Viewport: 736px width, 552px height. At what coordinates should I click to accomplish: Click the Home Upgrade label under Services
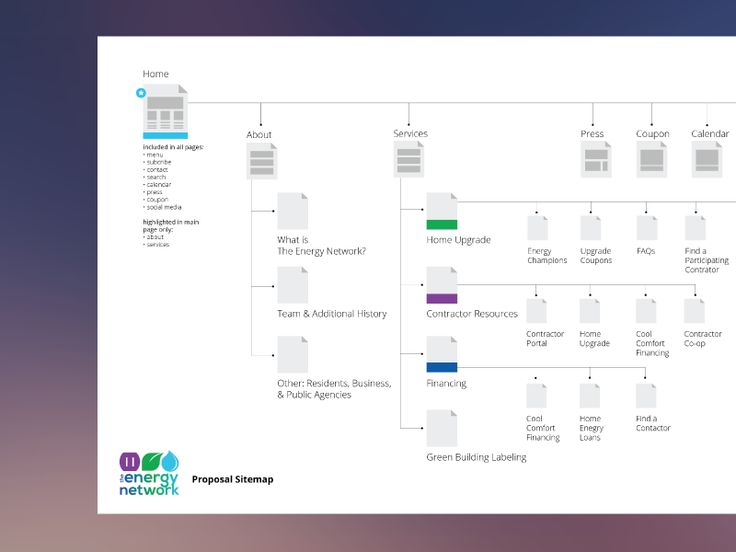(x=458, y=240)
